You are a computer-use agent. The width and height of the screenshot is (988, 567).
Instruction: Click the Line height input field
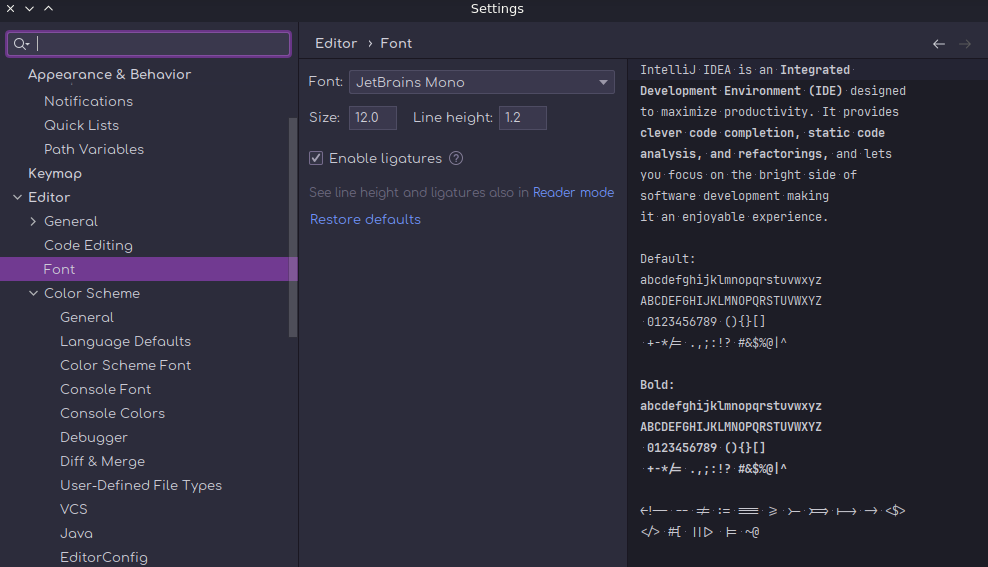click(x=522, y=118)
